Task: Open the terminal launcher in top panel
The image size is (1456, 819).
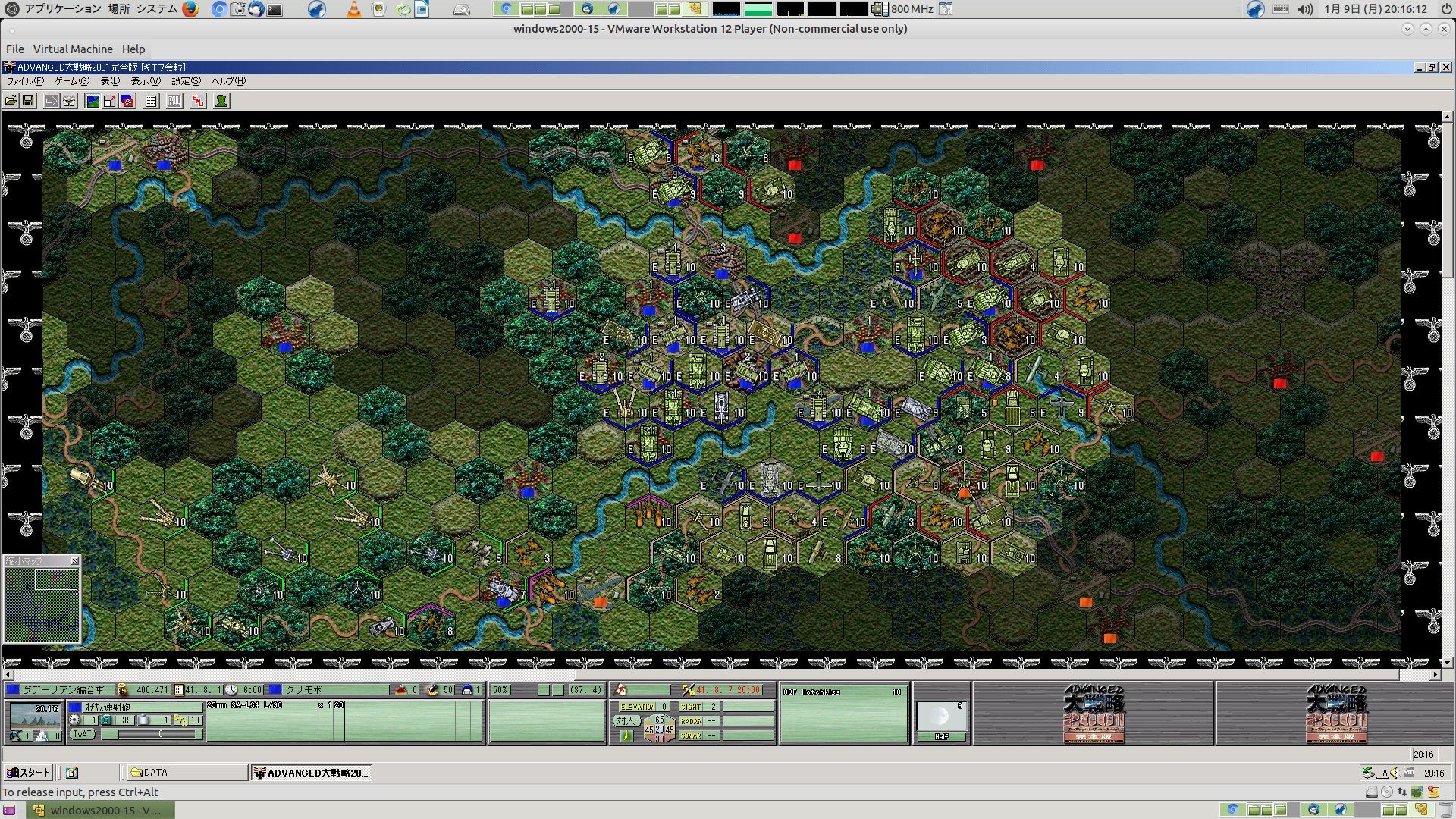Action: pyautogui.click(x=275, y=9)
